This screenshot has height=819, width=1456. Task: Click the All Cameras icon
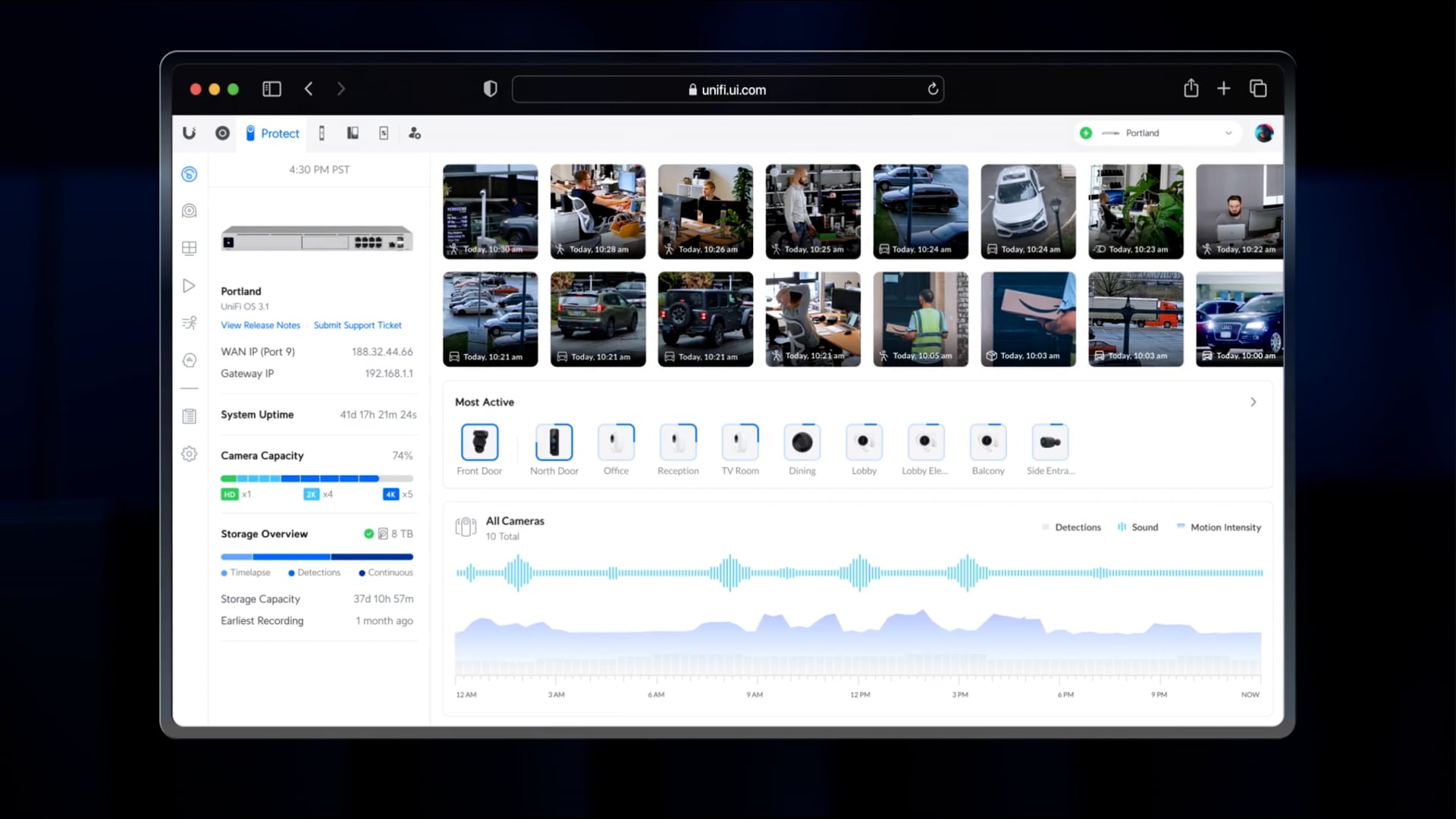click(466, 526)
